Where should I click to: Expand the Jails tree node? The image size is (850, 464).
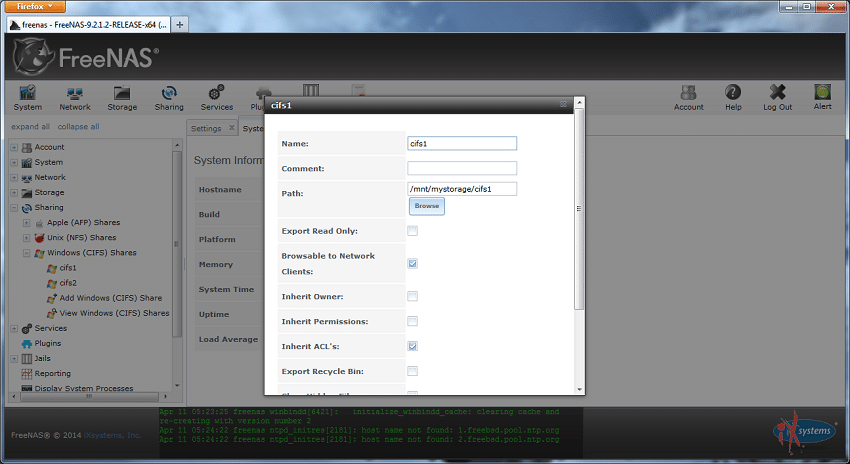[x=14, y=358]
